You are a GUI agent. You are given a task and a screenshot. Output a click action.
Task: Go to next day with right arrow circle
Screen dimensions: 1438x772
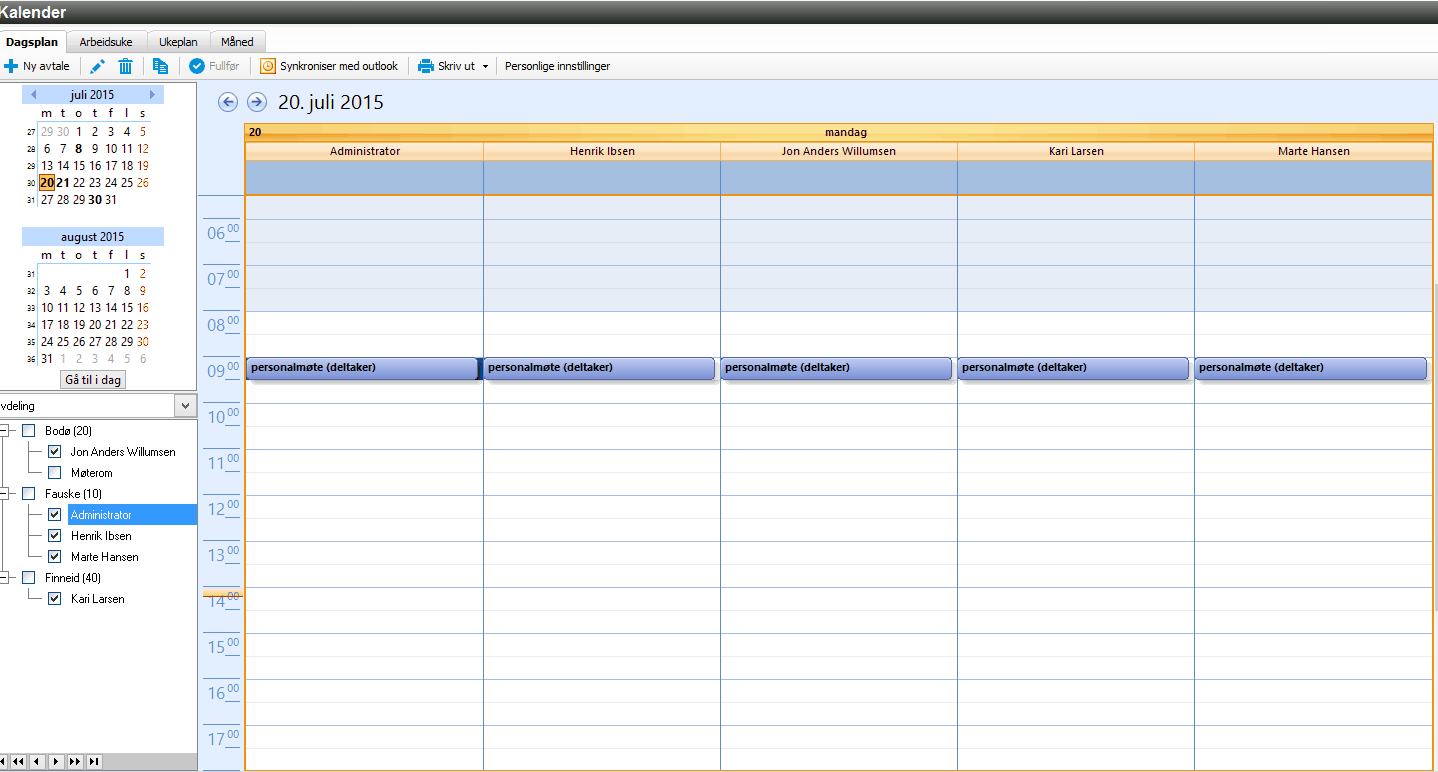tap(257, 102)
